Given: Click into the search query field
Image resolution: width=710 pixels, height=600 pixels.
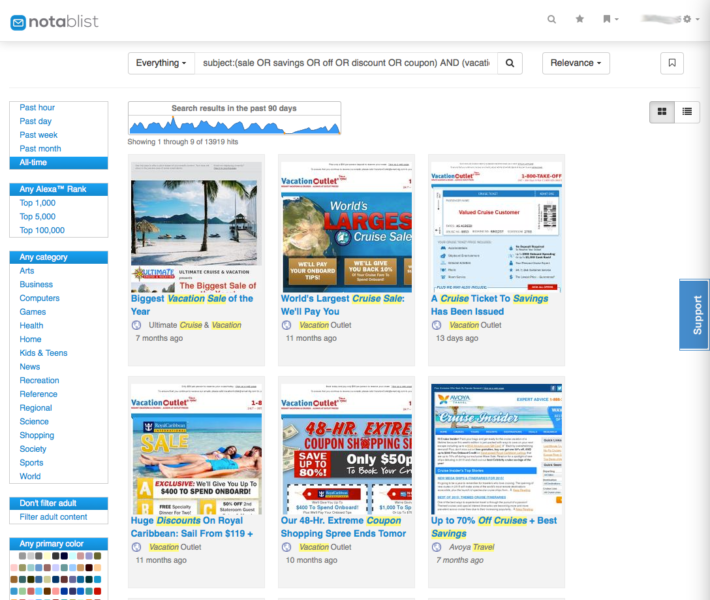Looking at the screenshot, I should (346, 63).
